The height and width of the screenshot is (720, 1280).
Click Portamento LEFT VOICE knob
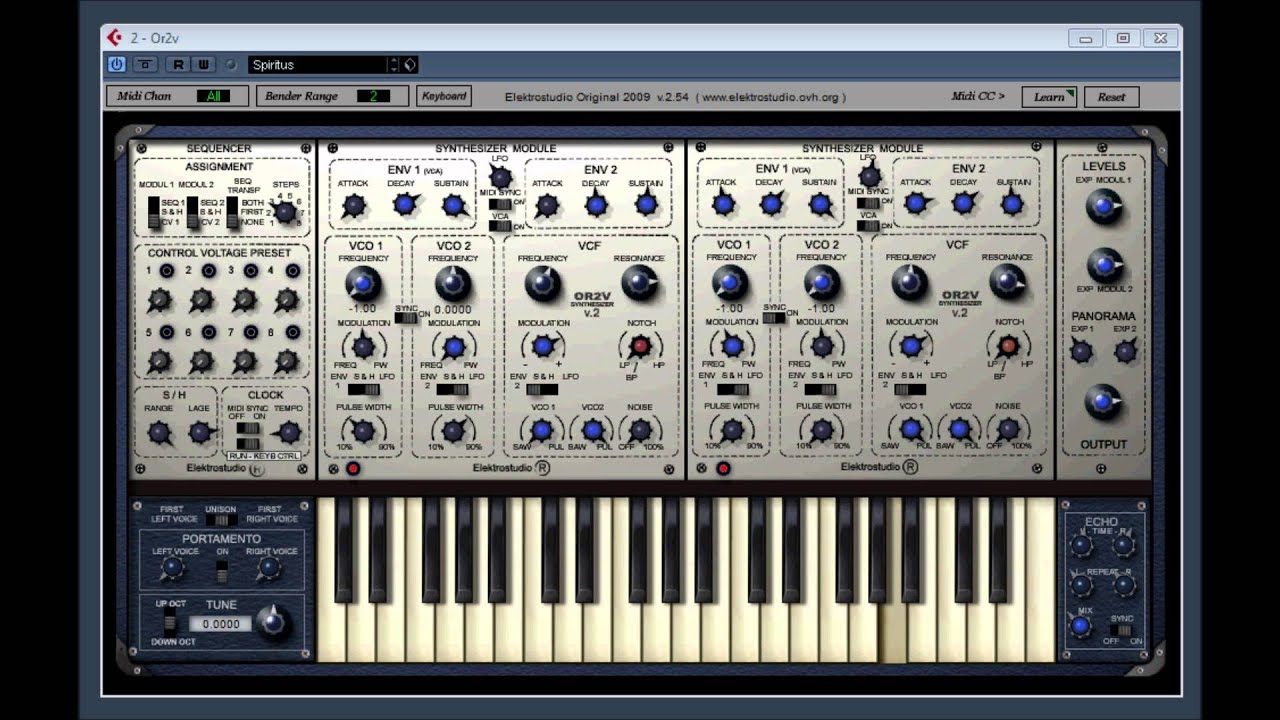coord(172,568)
